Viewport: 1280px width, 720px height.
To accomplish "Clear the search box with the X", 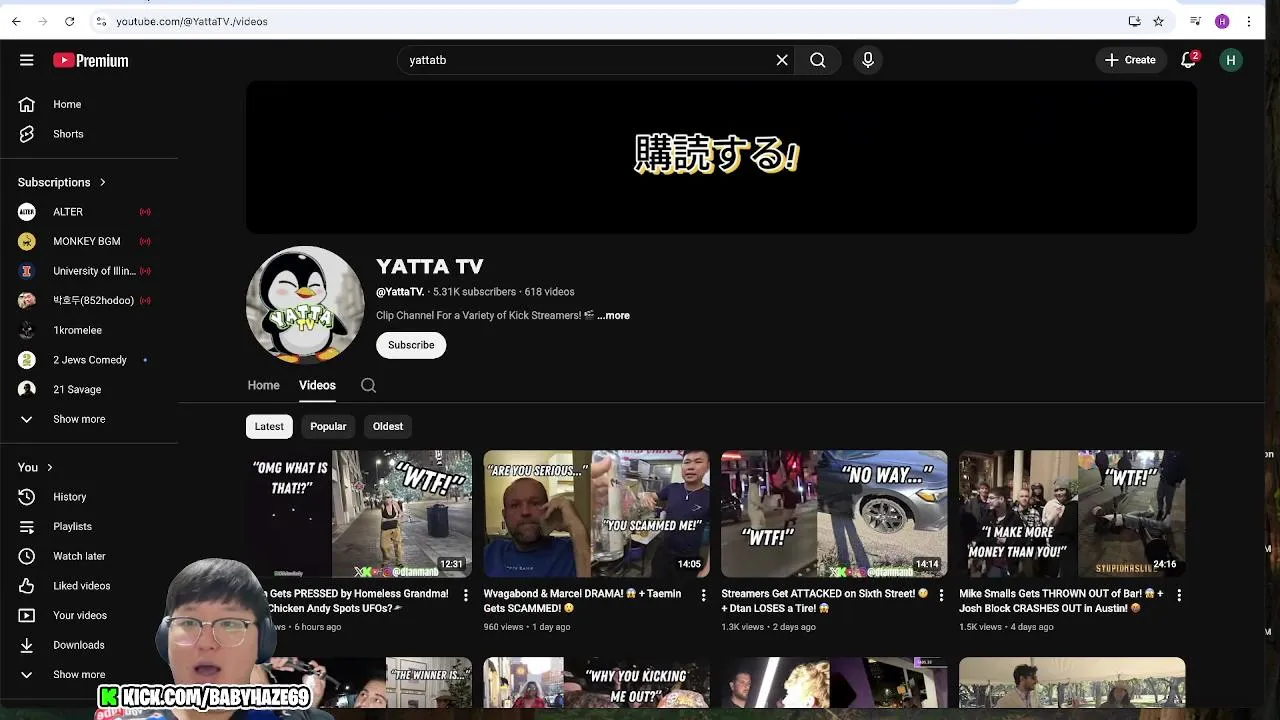I will click(x=782, y=60).
